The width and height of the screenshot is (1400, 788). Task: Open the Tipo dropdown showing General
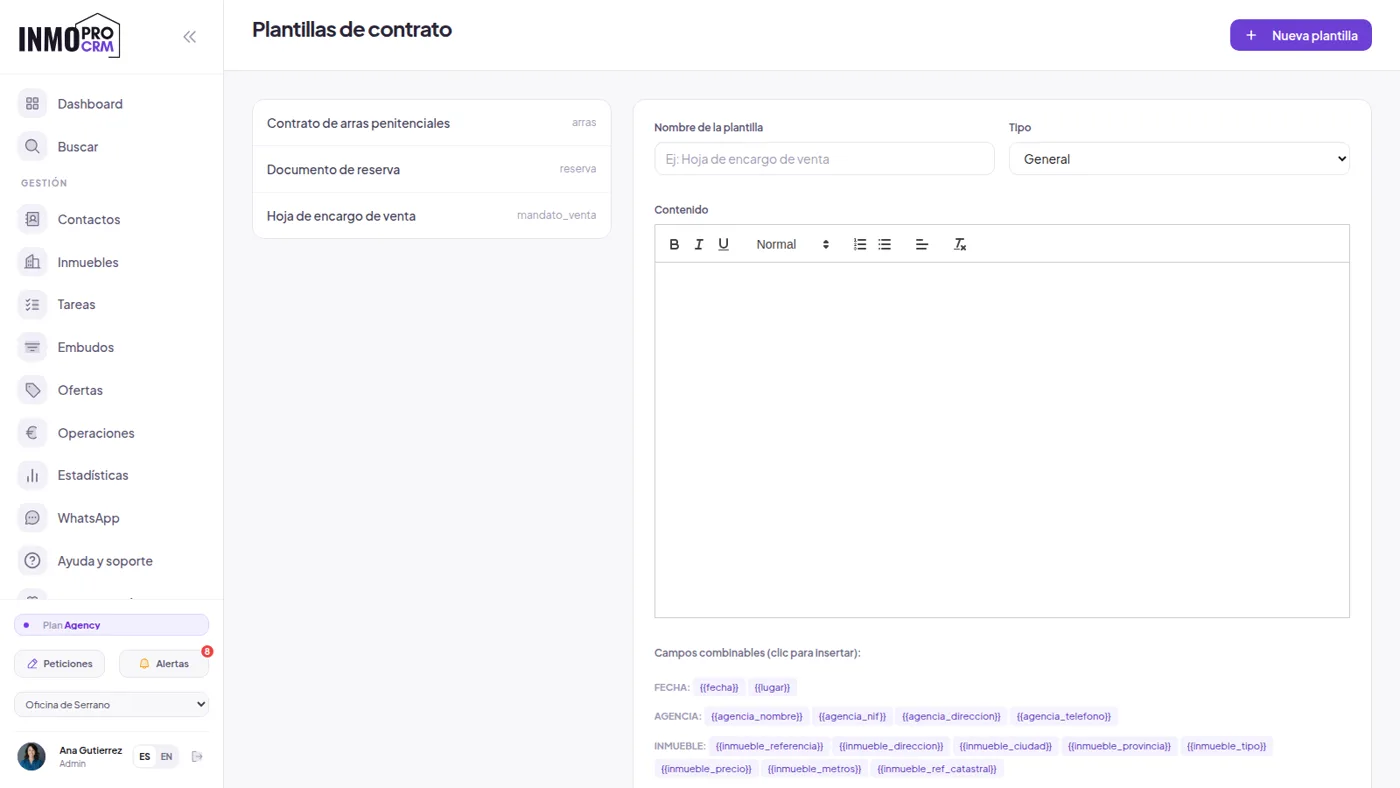click(x=1179, y=159)
